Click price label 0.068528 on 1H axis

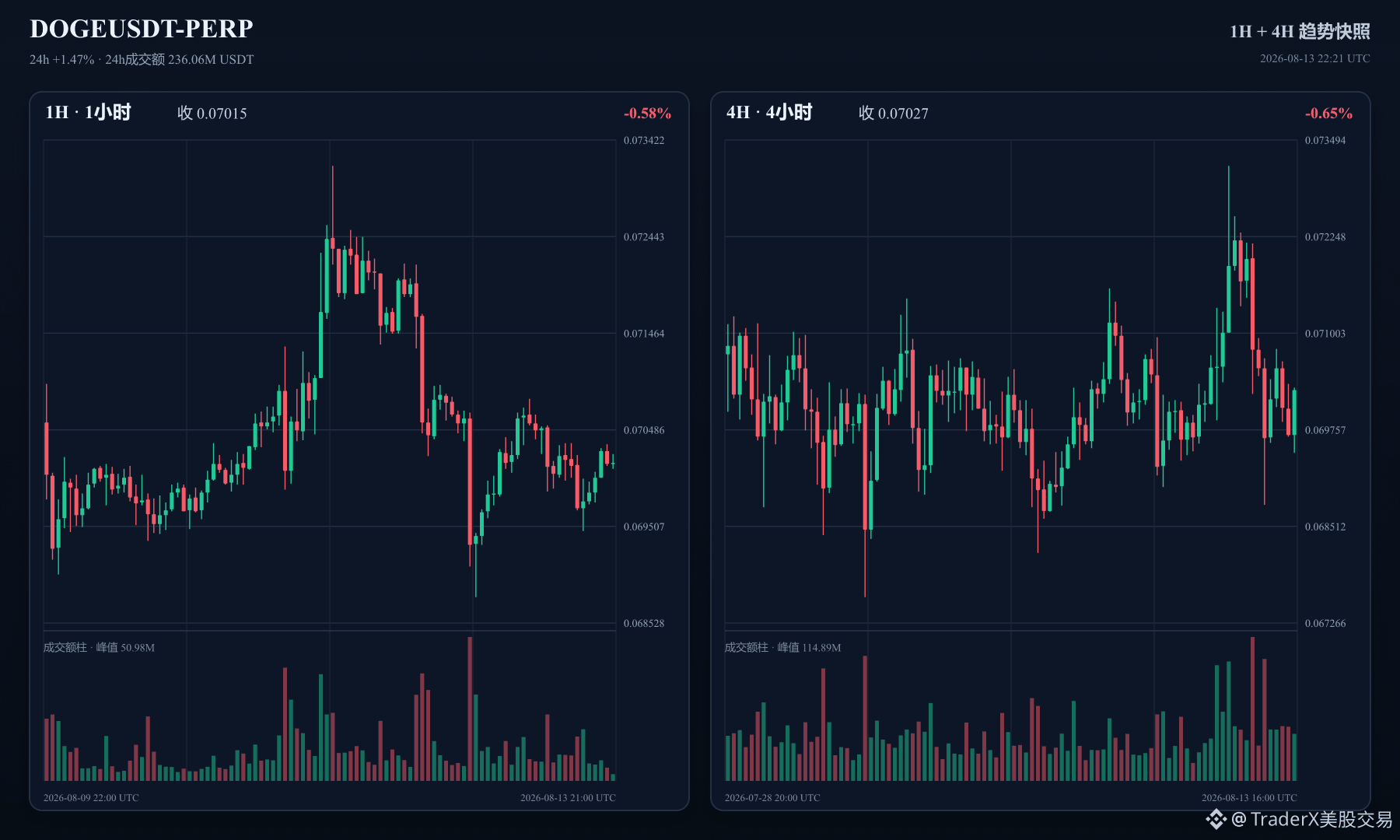[644, 623]
